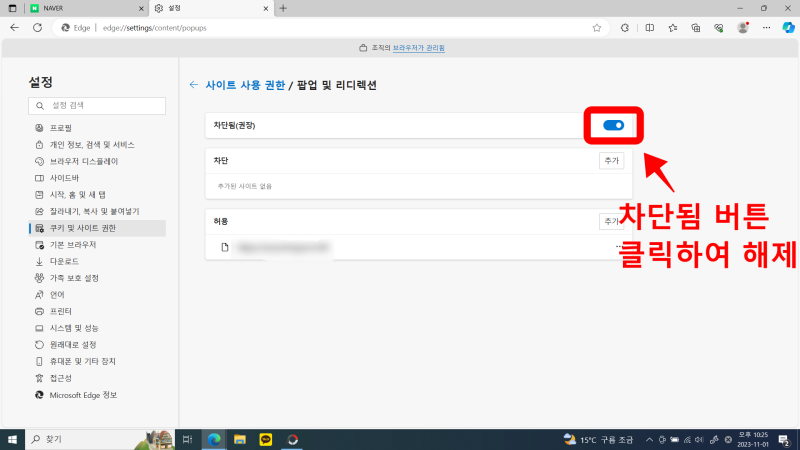Open 휴대폰 및 기타 장치 section
The width and height of the screenshot is (800, 450).
click(x=97, y=361)
